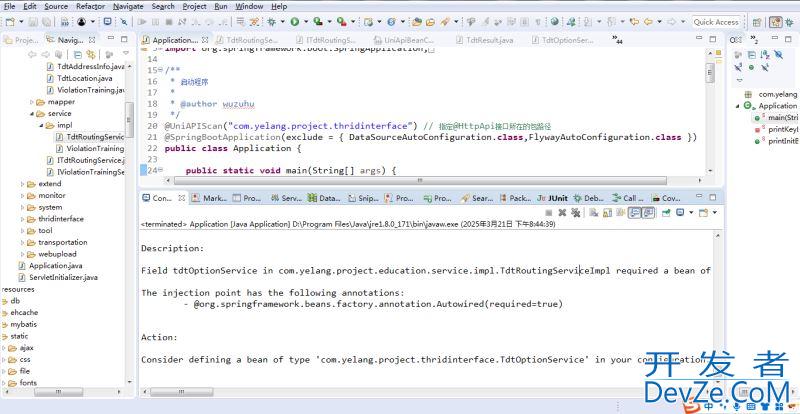Screen dimensions: 800x414
Task: Open the Debug button dropdown arrow
Action: point(282,22)
